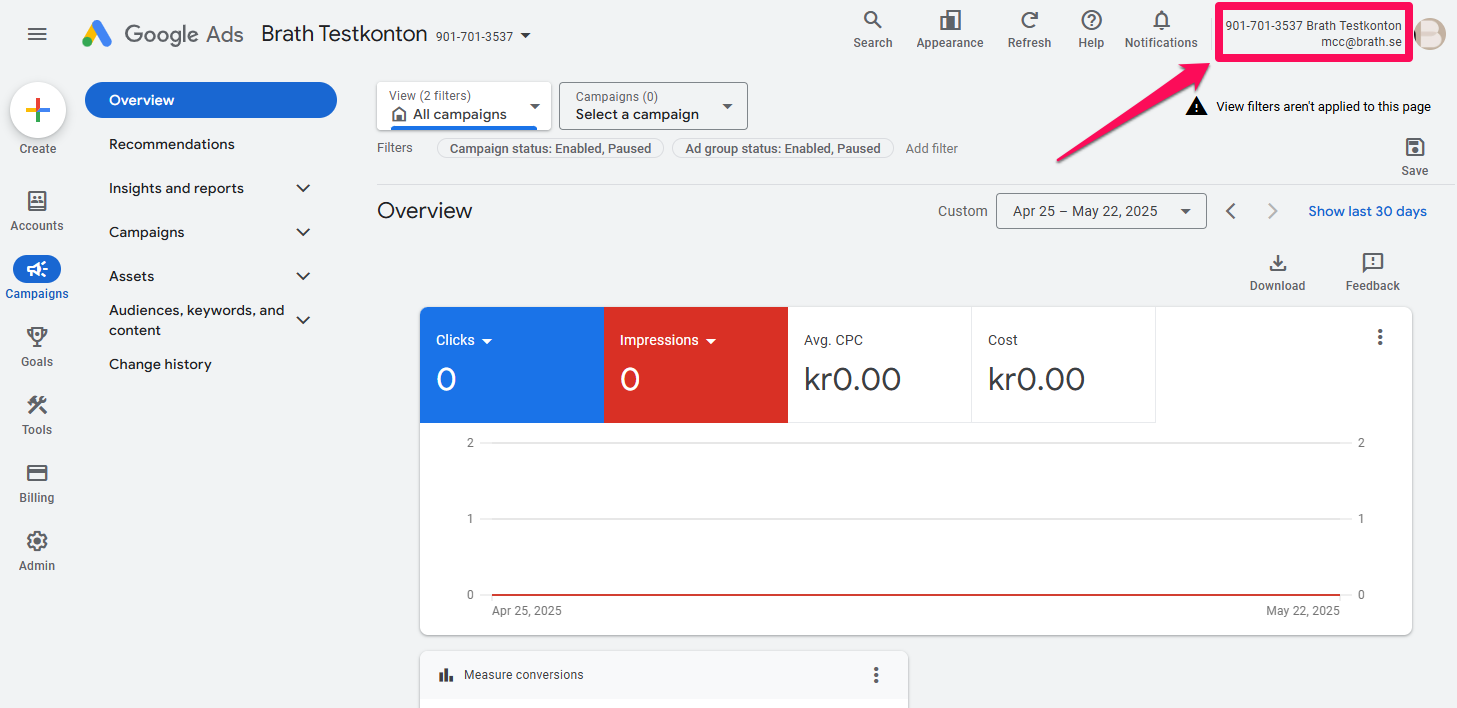Select the Cost scorecard
1457x708 pixels.
pyautogui.click(x=1063, y=365)
